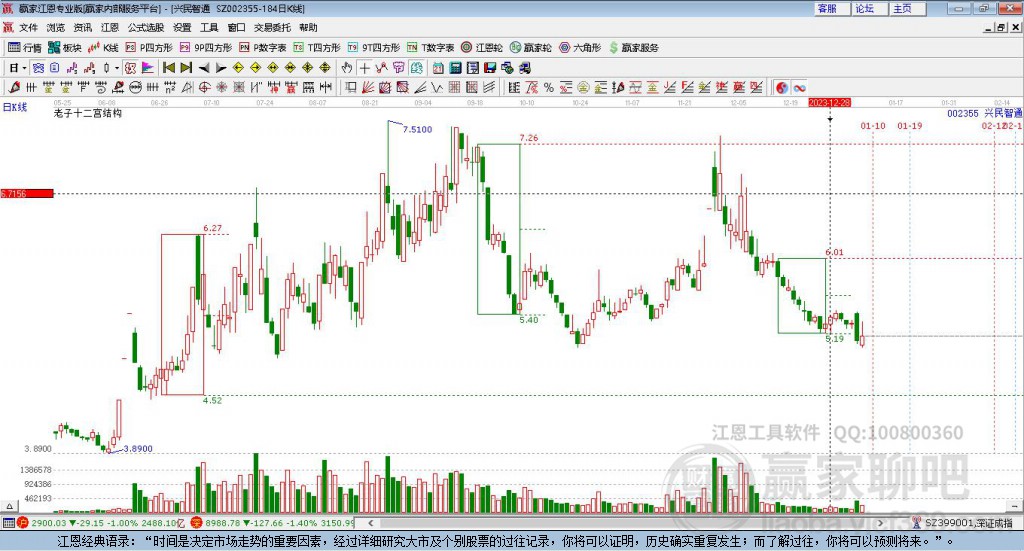Jump to the last bar icon

186,68
